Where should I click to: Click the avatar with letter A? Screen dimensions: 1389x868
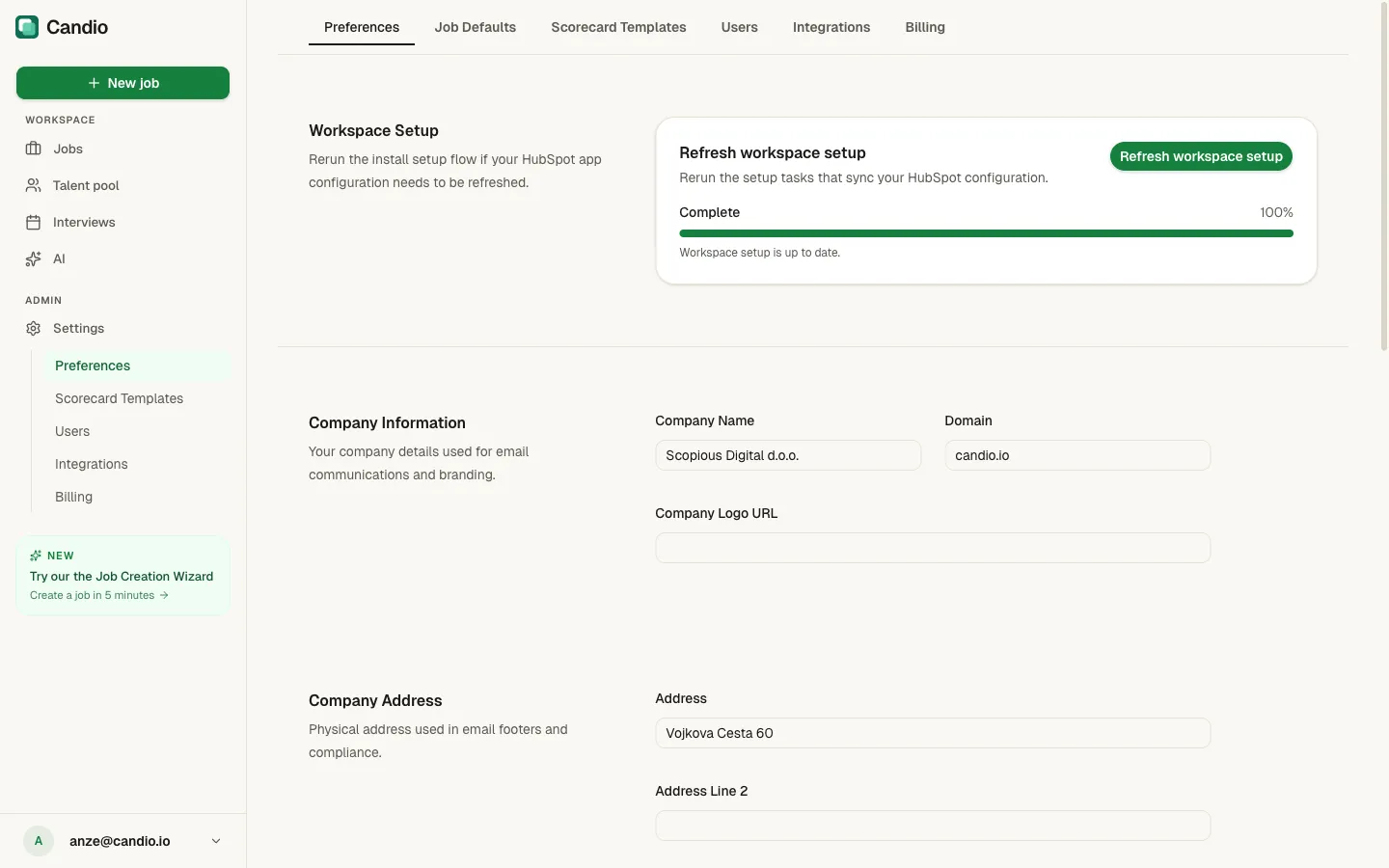tap(39, 841)
